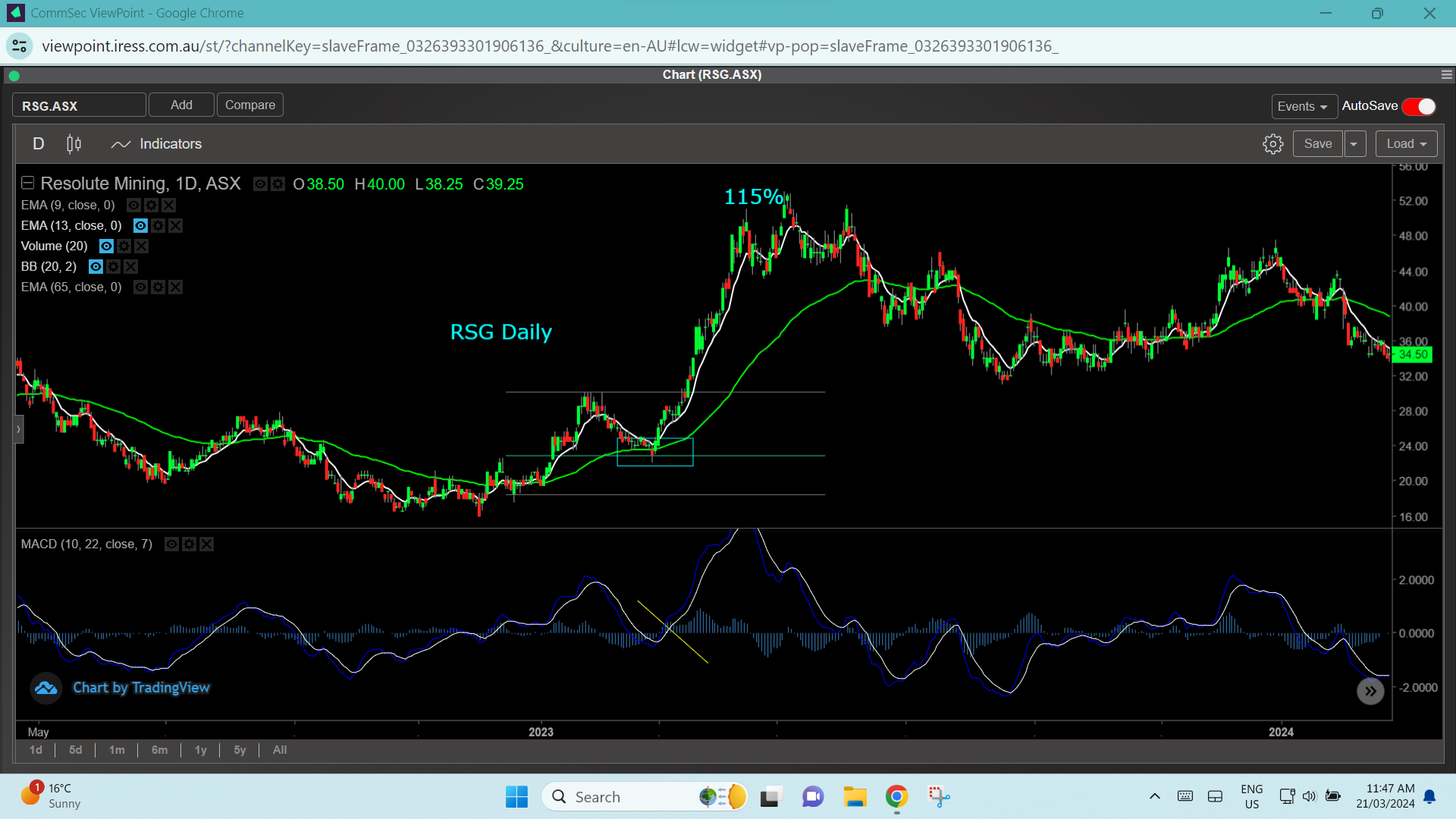Select the 6m time range
The height and width of the screenshot is (819, 1456).
tap(159, 750)
